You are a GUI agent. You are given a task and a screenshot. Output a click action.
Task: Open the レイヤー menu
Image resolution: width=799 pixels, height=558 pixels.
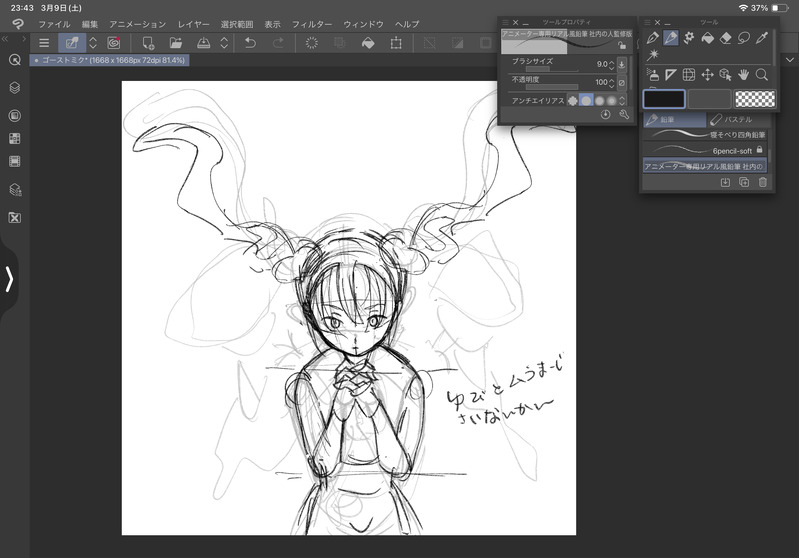click(194, 24)
